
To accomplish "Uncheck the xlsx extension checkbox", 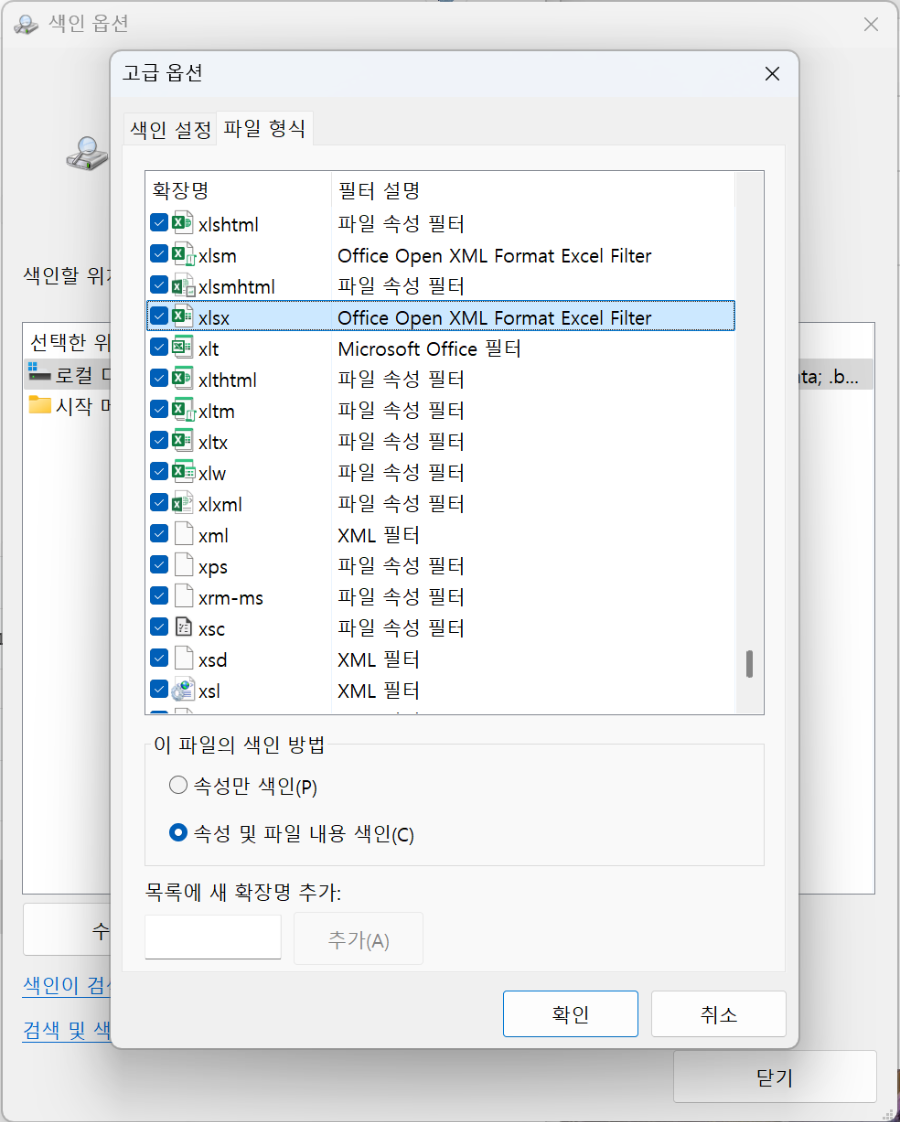I will point(158,317).
